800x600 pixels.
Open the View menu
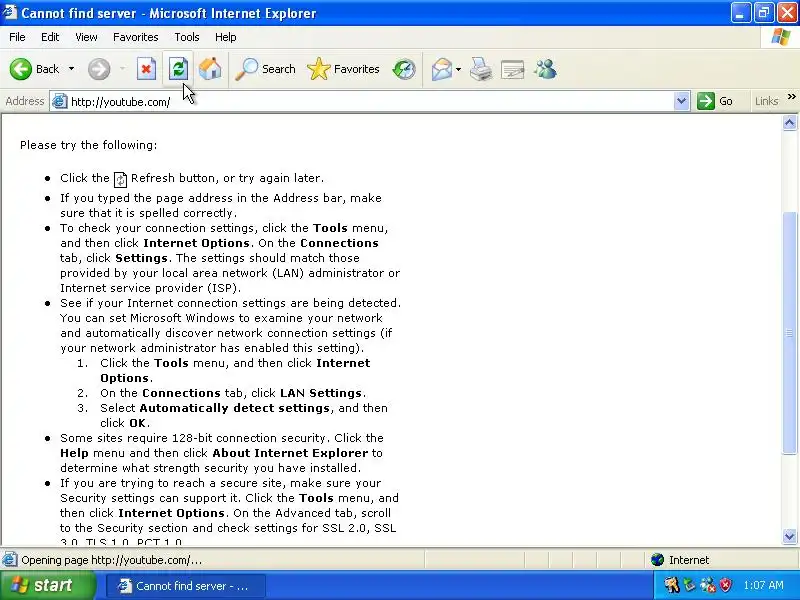click(86, 37)
